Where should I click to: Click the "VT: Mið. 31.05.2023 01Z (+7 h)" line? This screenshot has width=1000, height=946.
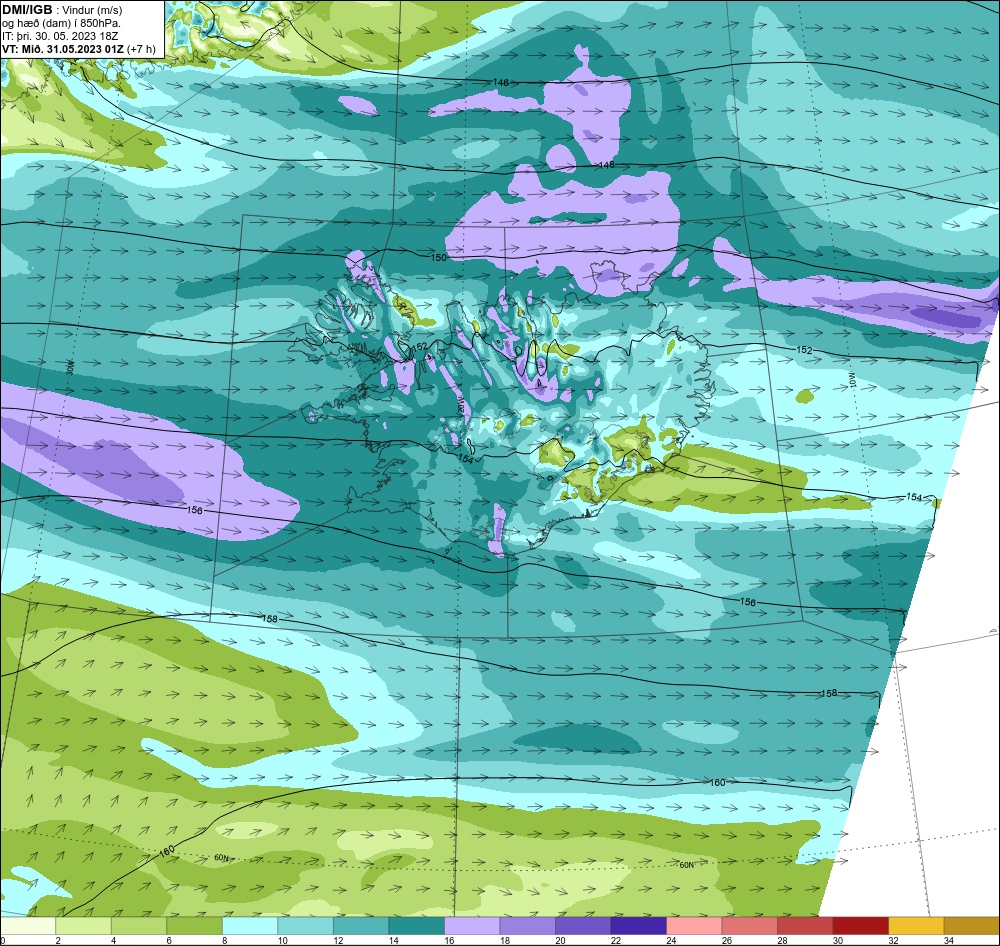[78, 49]
